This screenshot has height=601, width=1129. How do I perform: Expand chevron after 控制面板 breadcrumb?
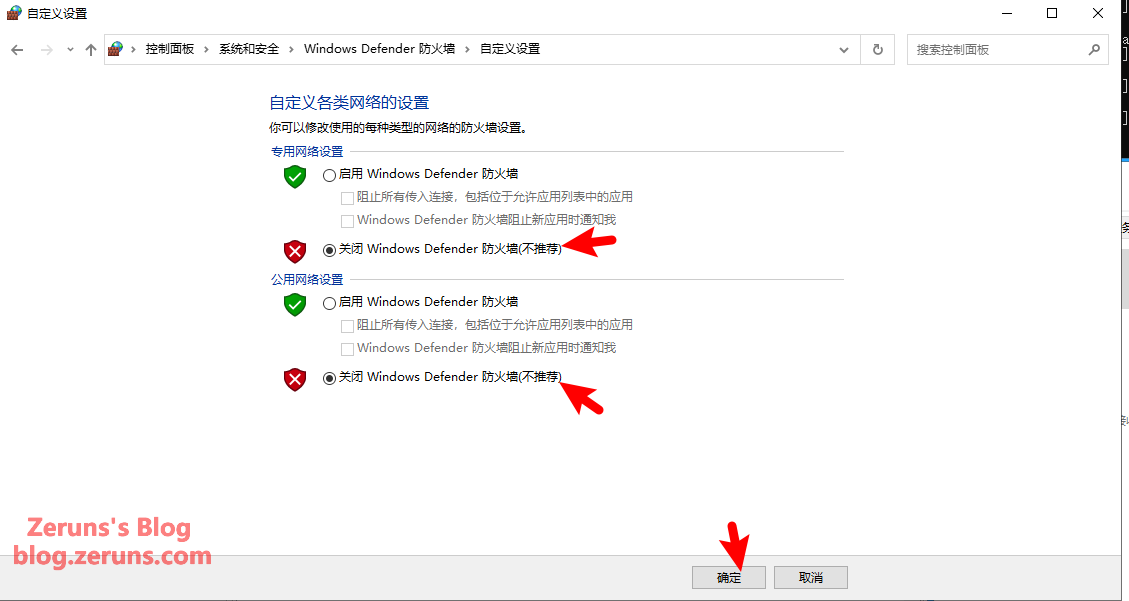tap(206, 49)
